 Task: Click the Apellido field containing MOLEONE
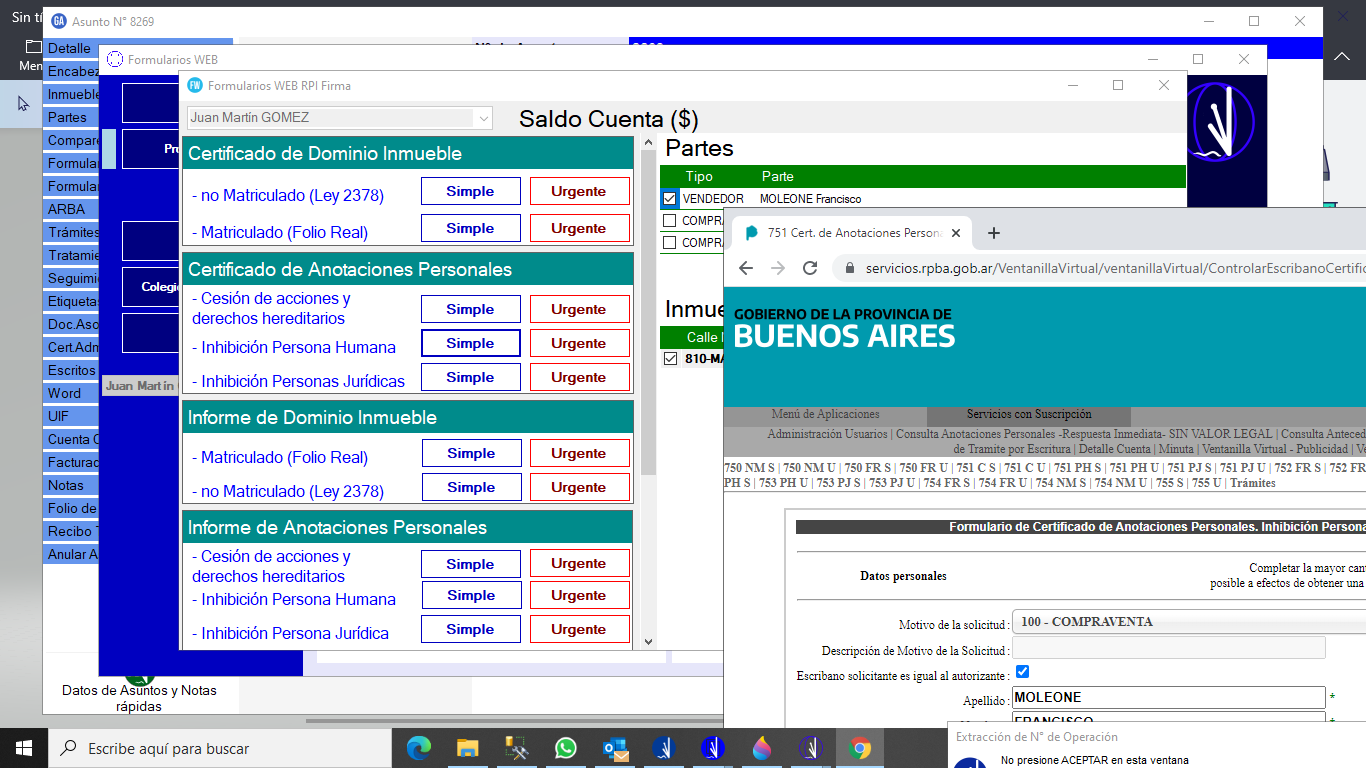[x=1168, y=697]
